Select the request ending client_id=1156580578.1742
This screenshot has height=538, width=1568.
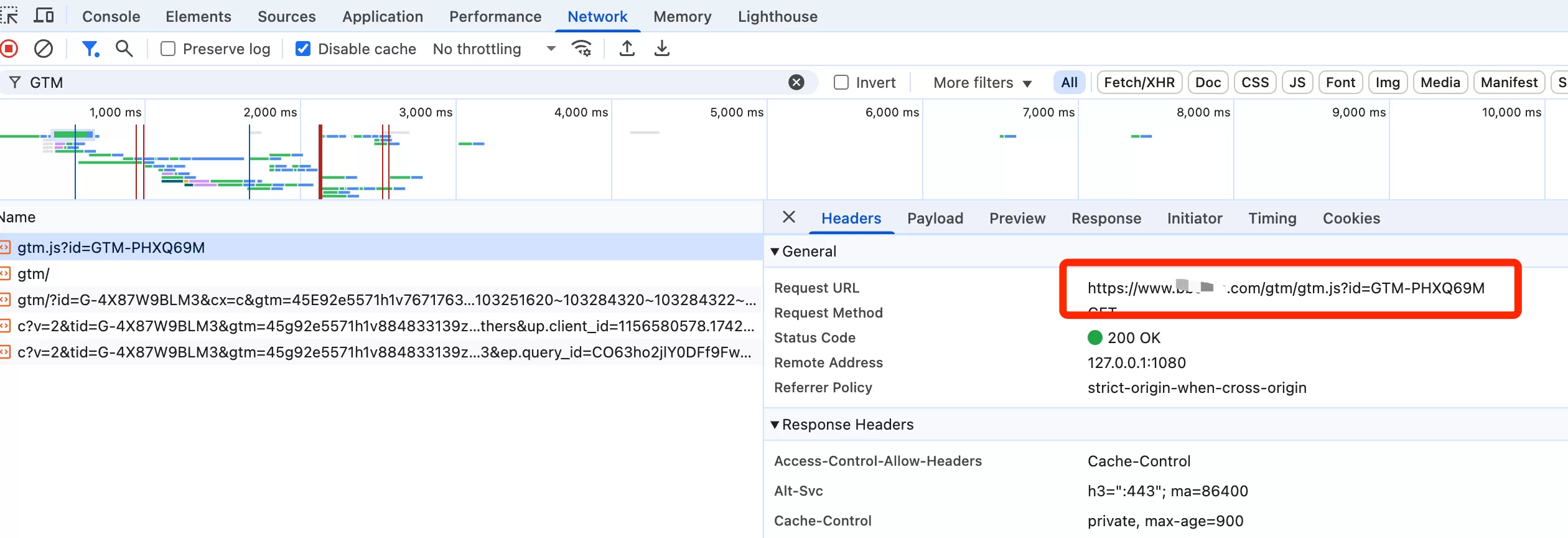pyautogui.click(x=381, y=326)
